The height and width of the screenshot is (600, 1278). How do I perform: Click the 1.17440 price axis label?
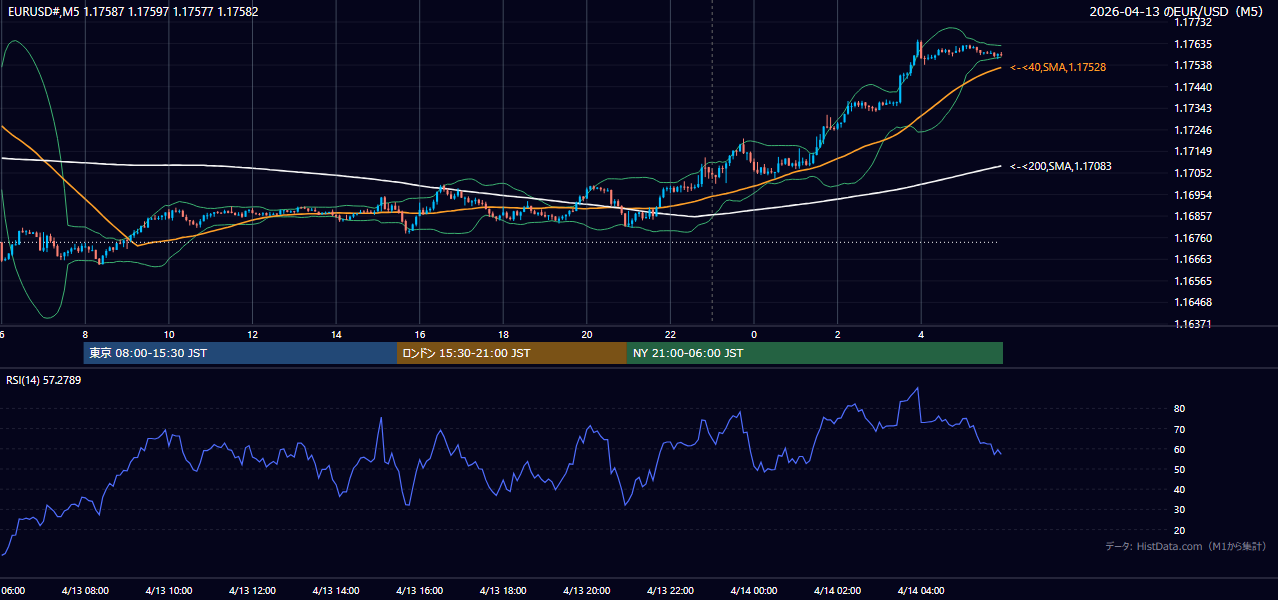click(x=1193, y=87)
